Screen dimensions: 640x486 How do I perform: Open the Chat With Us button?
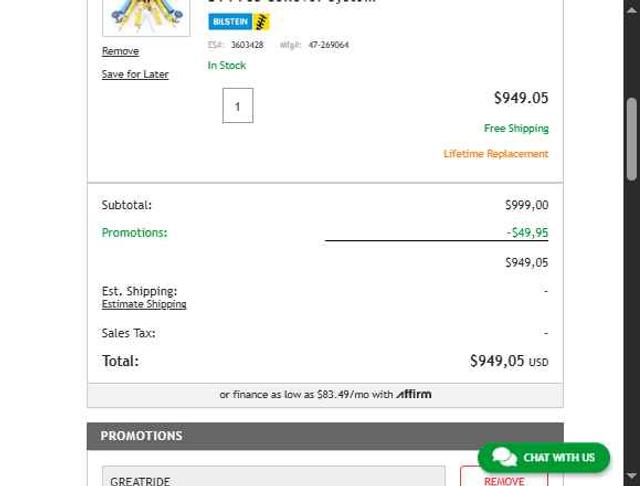(558, 458)
